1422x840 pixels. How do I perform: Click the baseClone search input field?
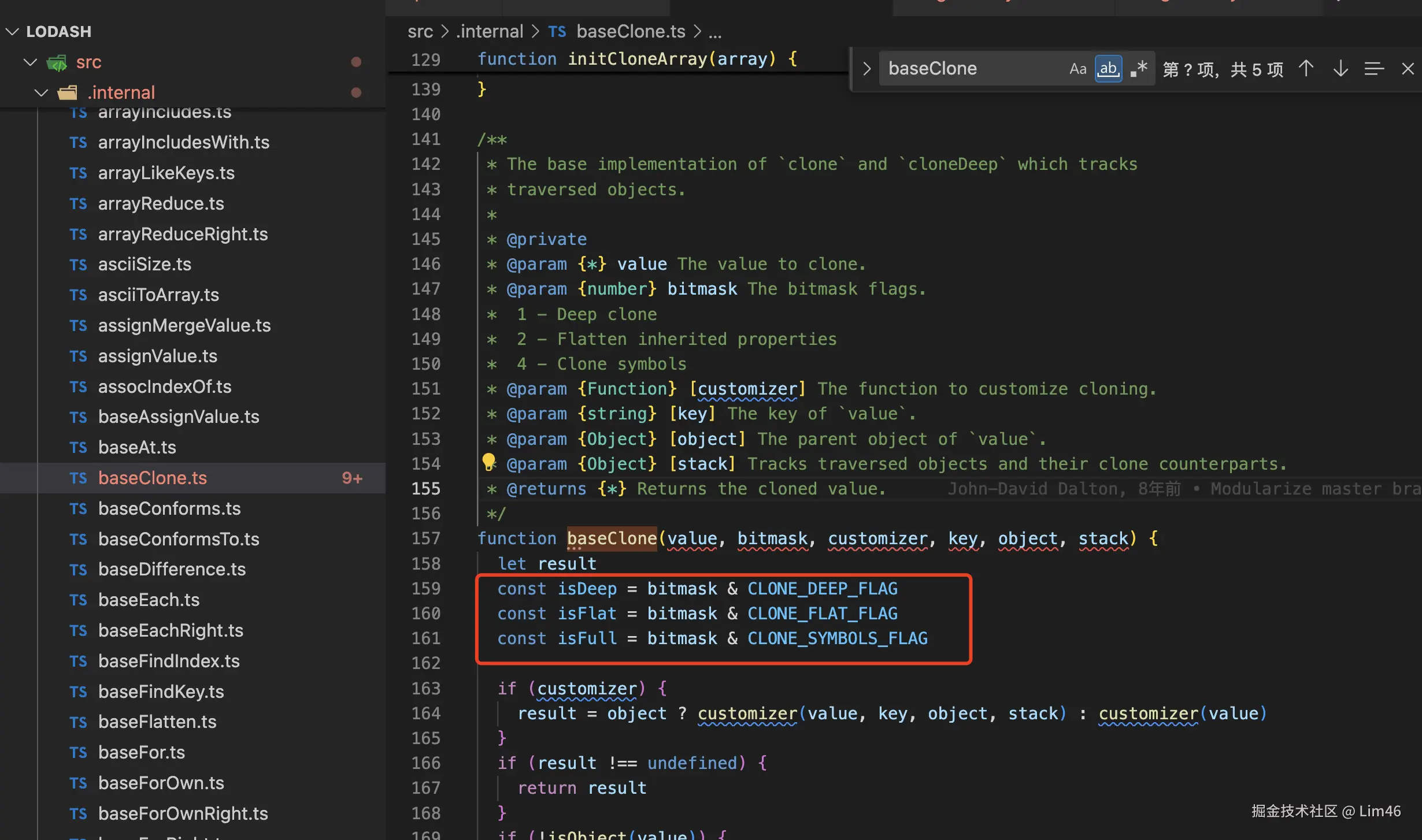(x=971, y=69)
